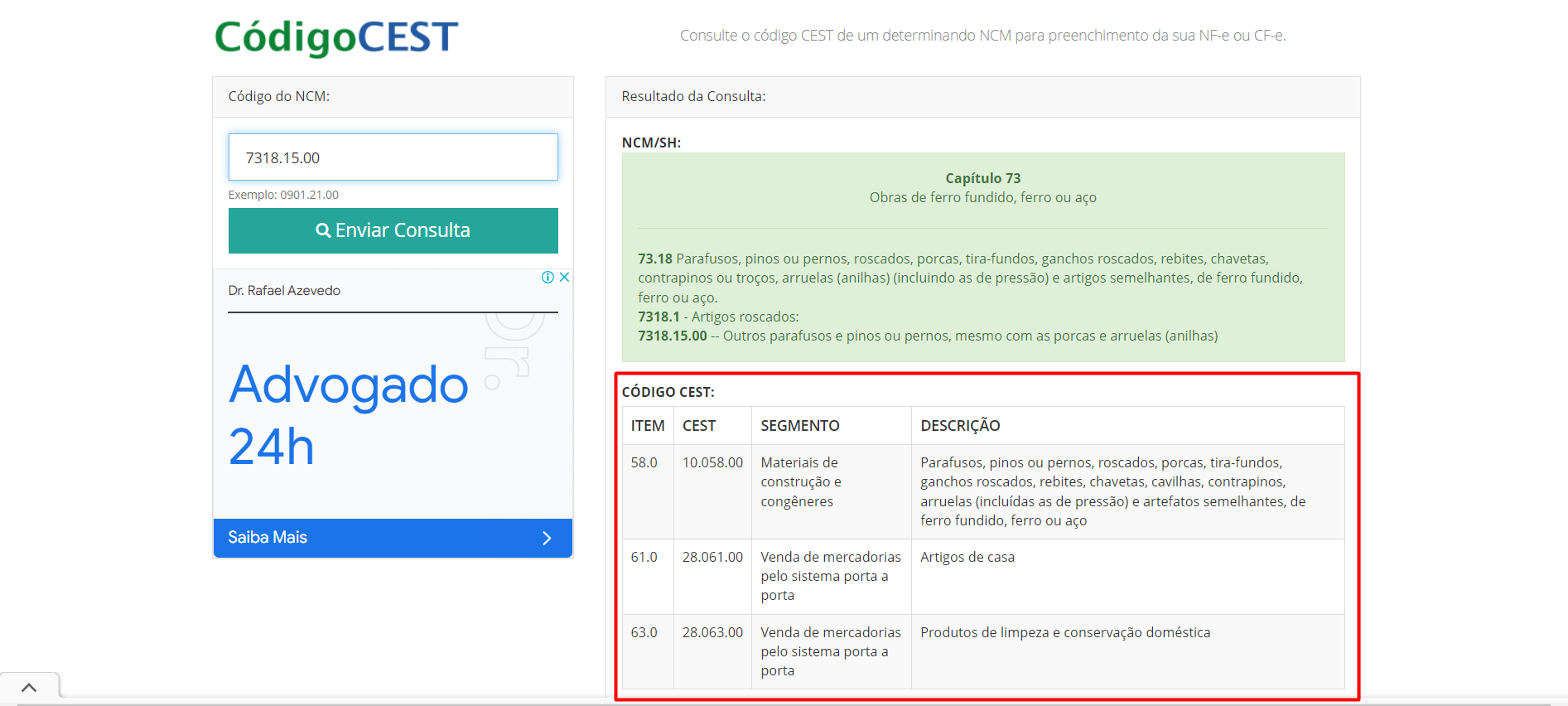1568x706 pixels.
Task: Click the NCM code input field
Action: pyautogui.click(x=393, y=157)
